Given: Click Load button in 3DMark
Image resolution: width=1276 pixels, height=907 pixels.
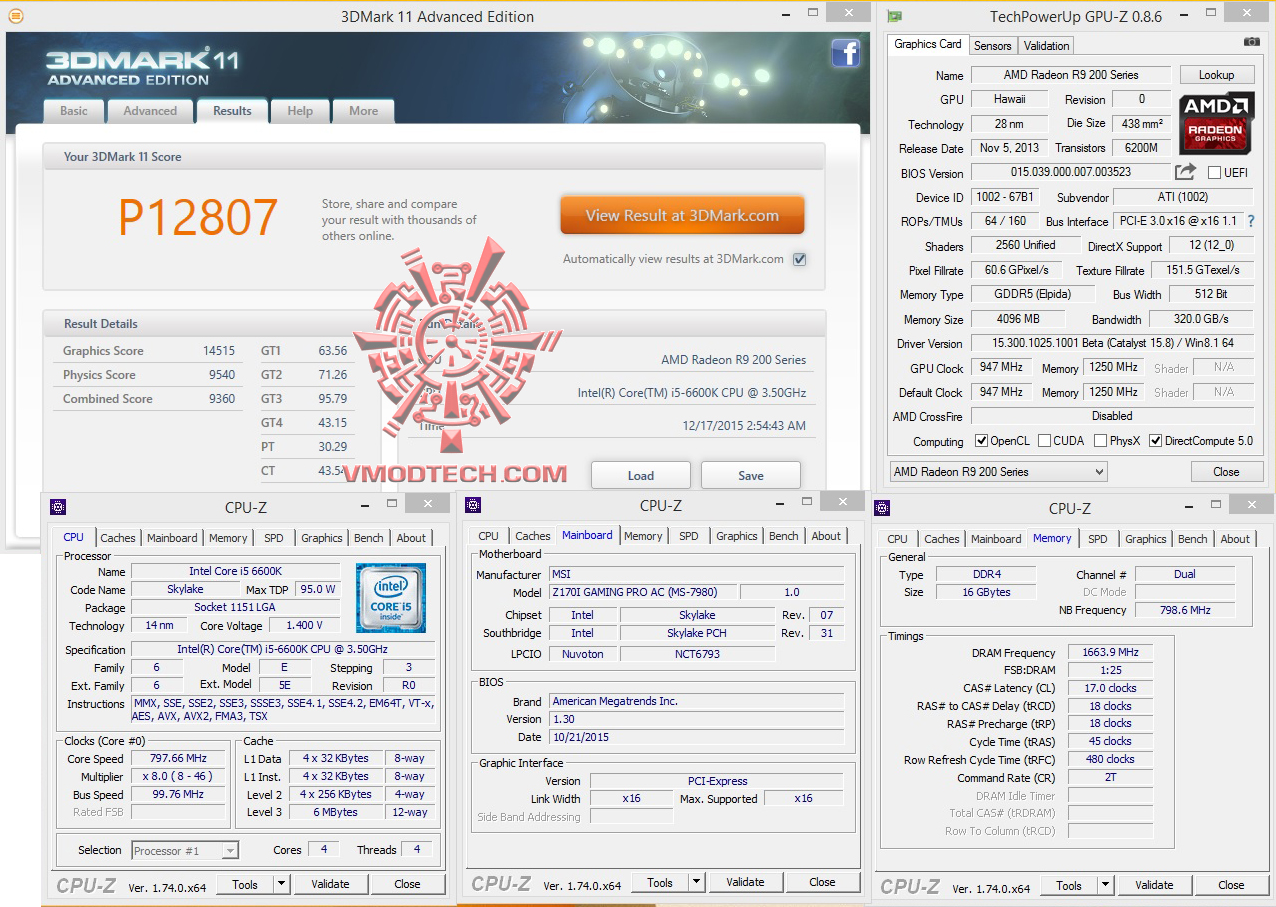Looking at the screenshot, I should pyautogui.click(x=641, y=475).
